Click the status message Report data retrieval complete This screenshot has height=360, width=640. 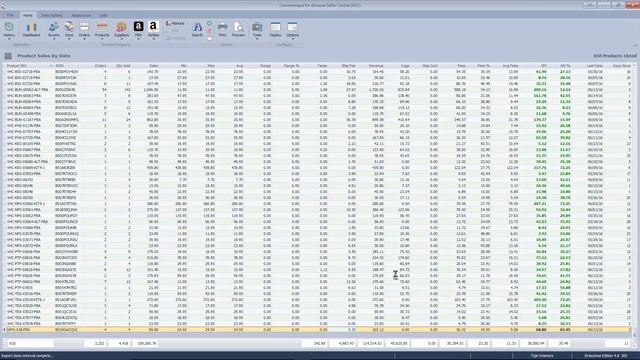[x=28, y=356]
